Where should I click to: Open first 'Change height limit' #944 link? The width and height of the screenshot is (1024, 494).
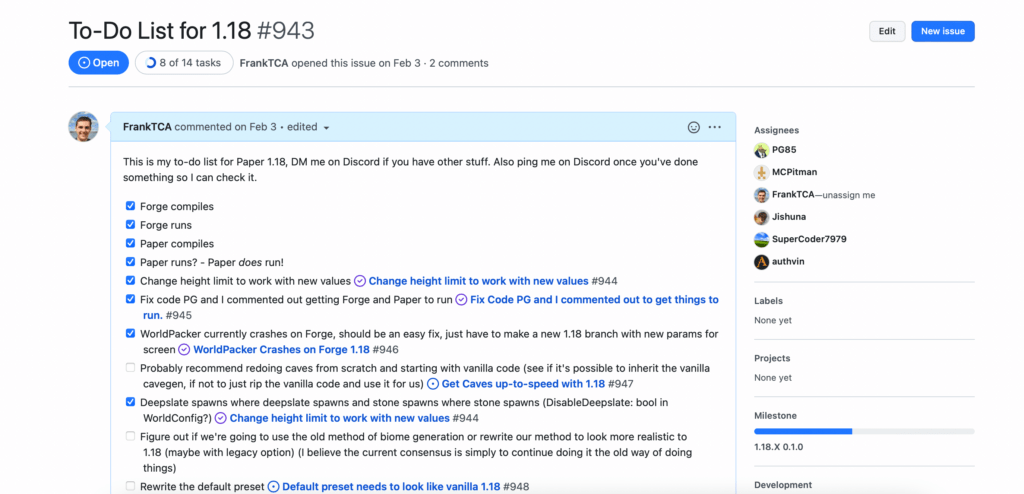[478, 281]
